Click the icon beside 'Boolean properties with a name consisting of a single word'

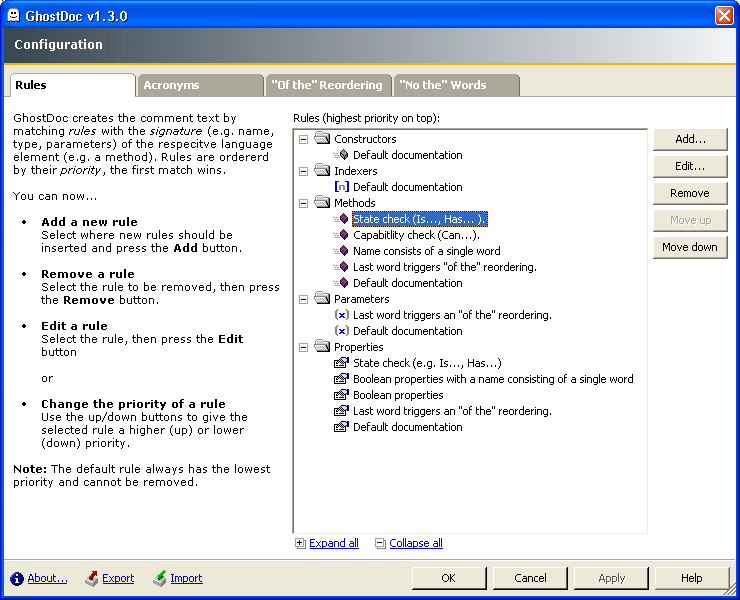tap(341, 379)
